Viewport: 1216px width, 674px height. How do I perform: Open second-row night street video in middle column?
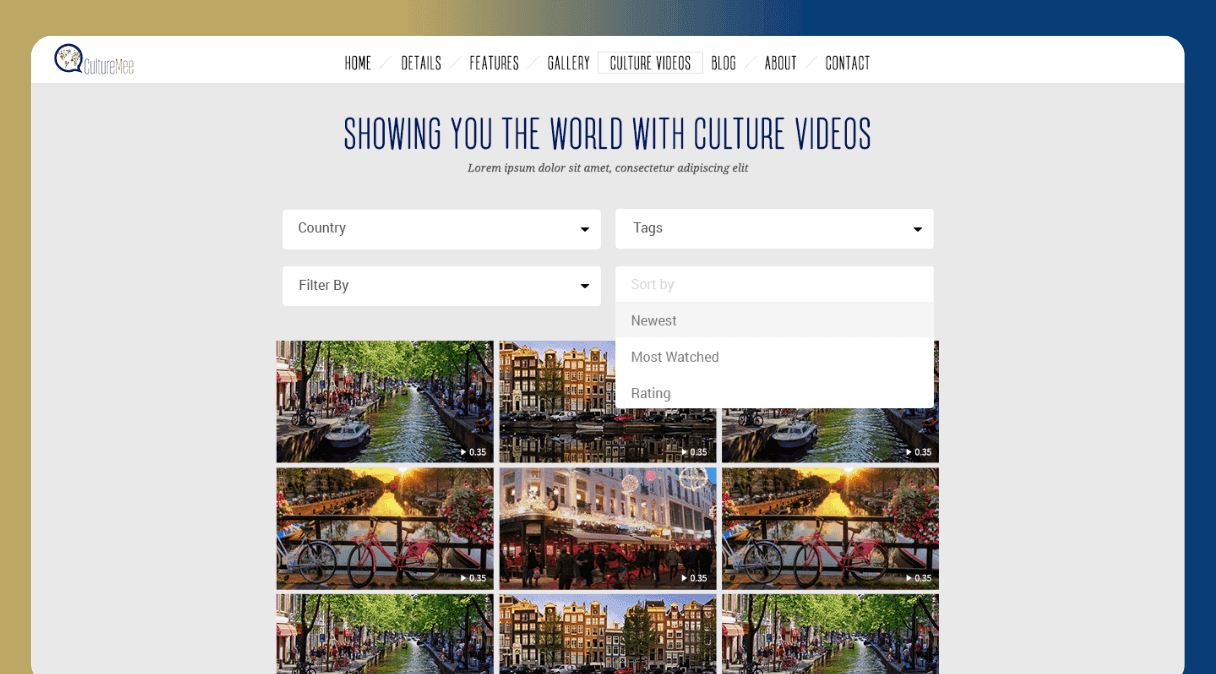tap(608, 528)
